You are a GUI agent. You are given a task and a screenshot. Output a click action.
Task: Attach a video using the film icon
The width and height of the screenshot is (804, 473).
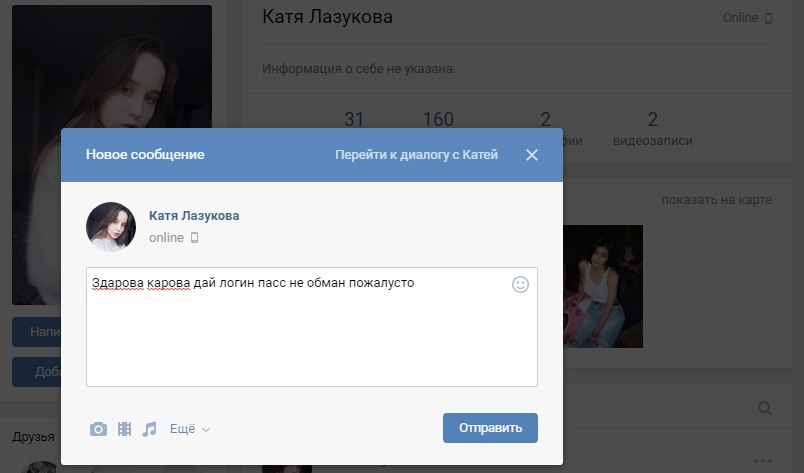[124, 429]
